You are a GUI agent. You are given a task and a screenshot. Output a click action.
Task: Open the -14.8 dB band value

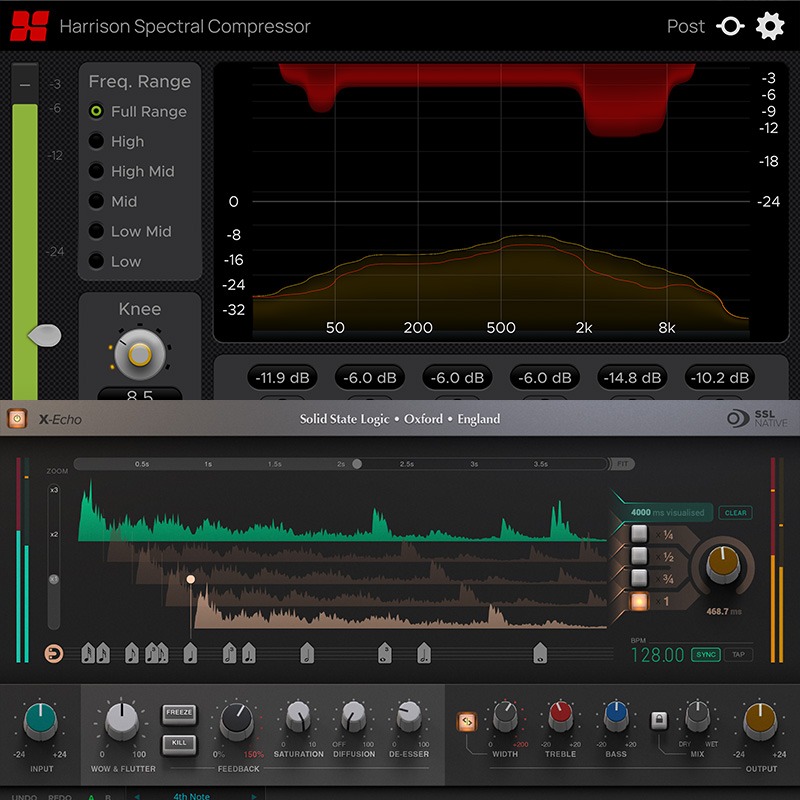coord(632,378)
